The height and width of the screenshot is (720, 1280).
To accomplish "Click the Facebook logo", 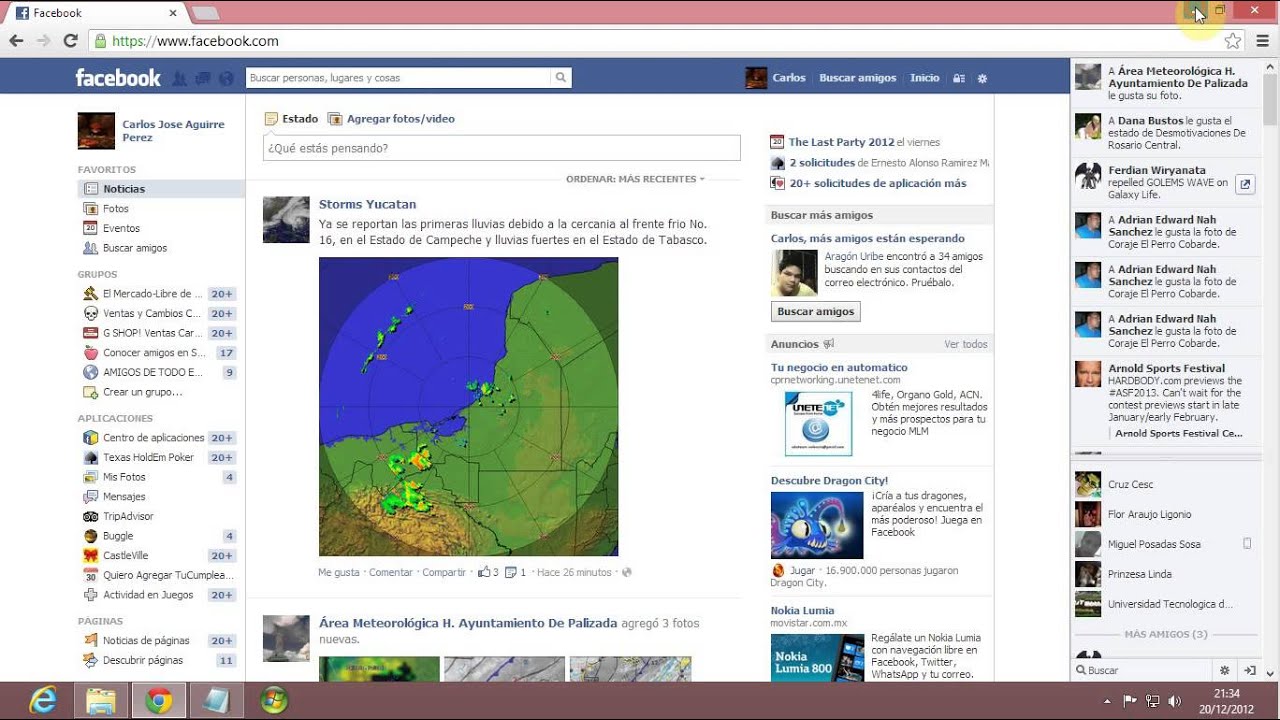I will pos(118,78).
